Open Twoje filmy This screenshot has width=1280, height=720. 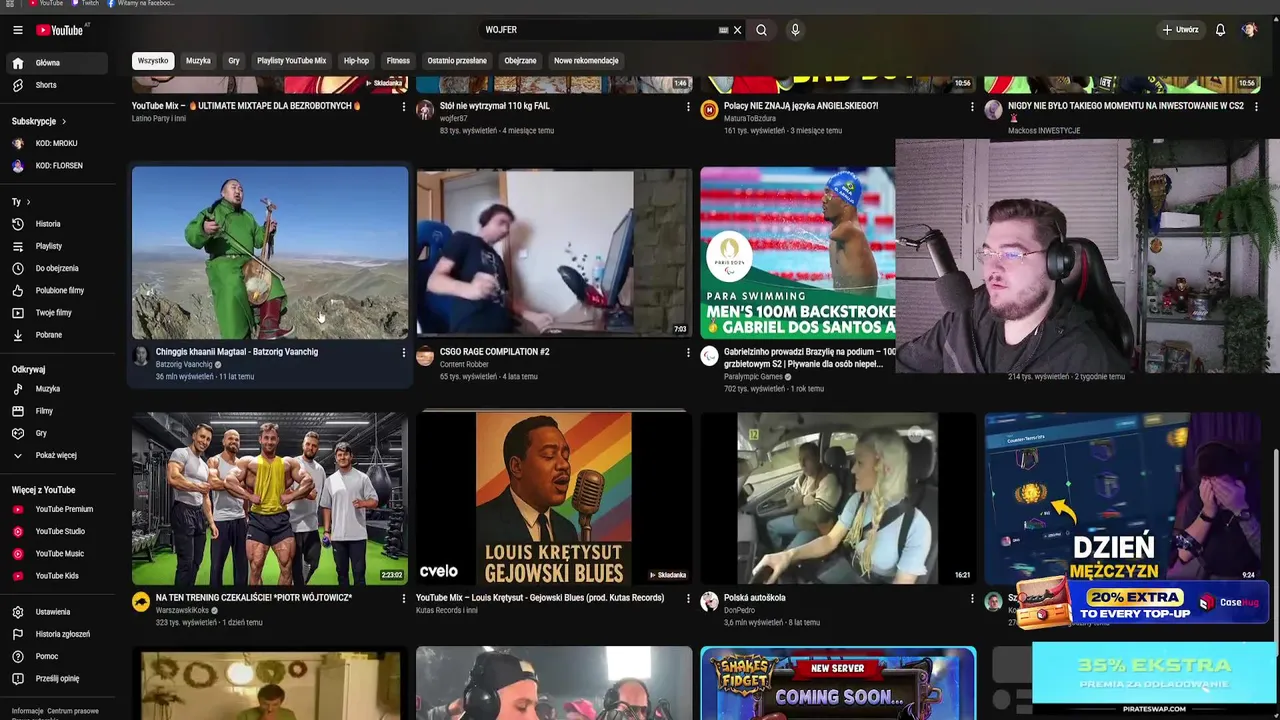[56, 313]
